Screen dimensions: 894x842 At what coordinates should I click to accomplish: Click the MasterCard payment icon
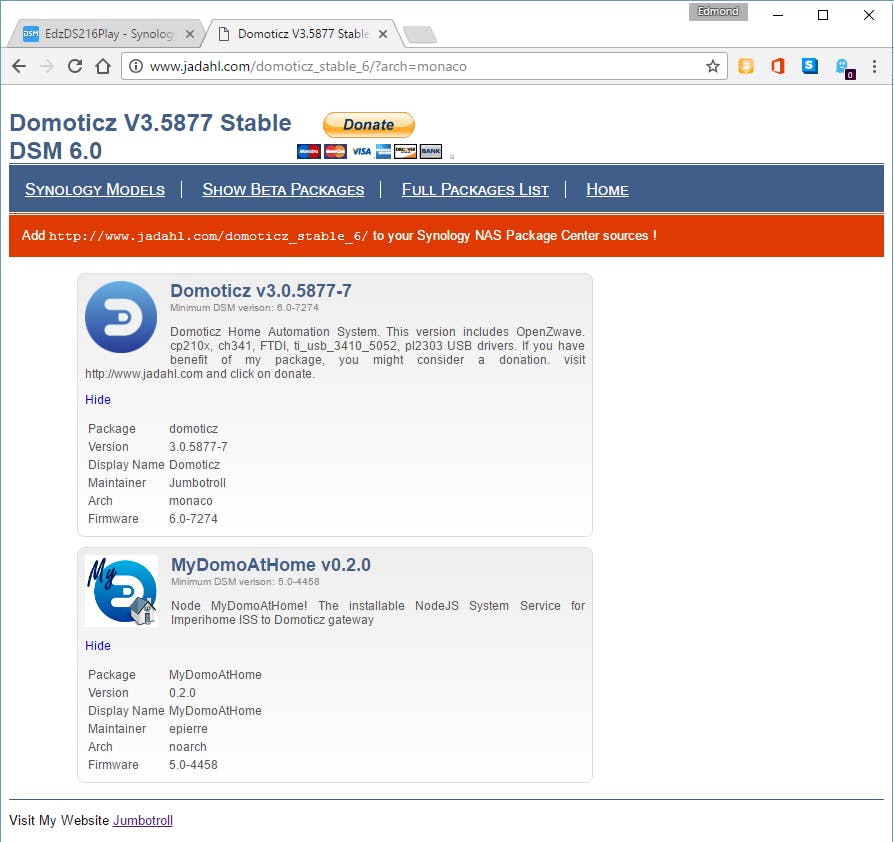pos(335,151)
